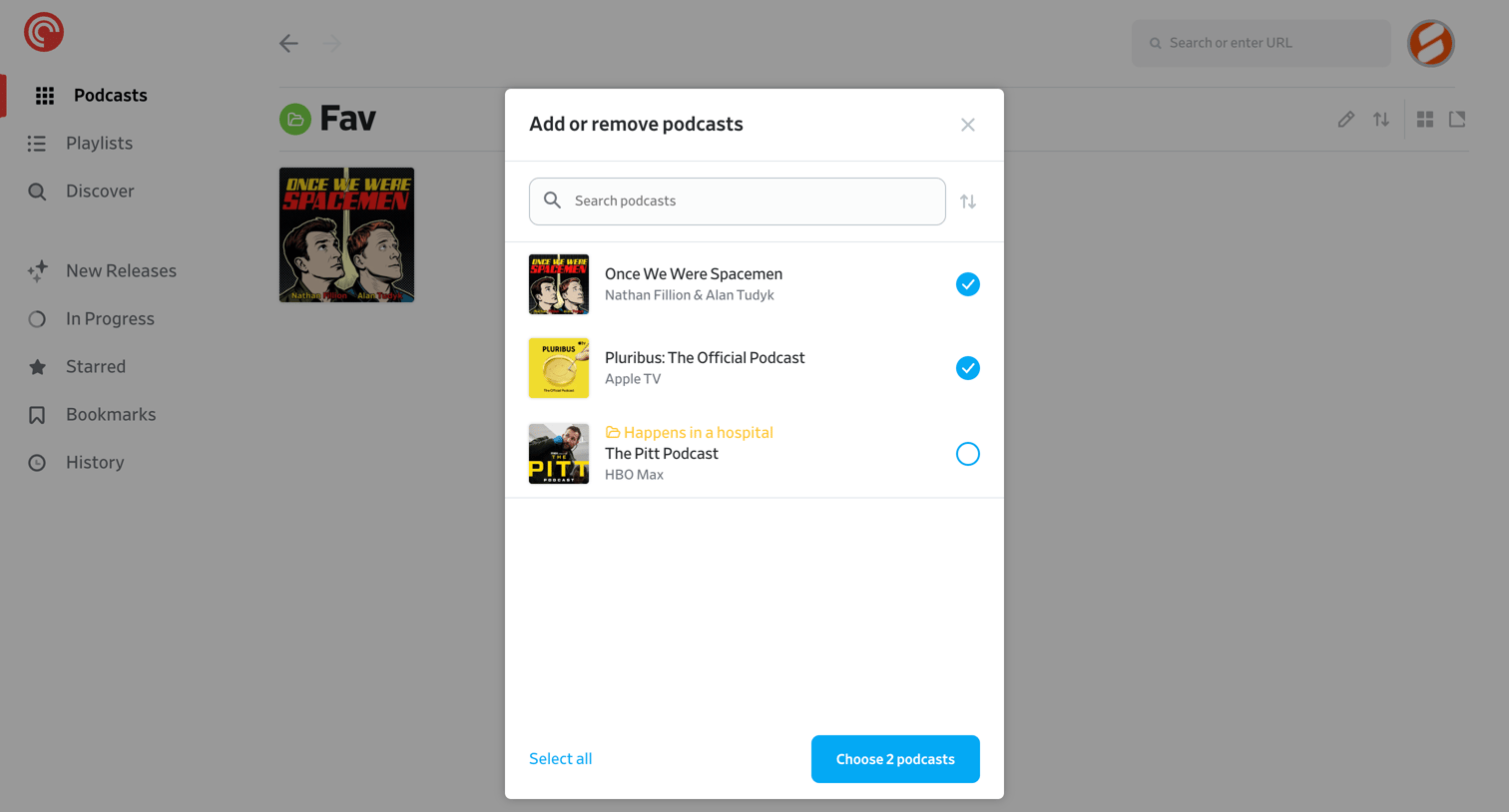Click Pluribus podcast artwork in list
The width and height of the screenshot is (1509, 812).
click(559, 368)
